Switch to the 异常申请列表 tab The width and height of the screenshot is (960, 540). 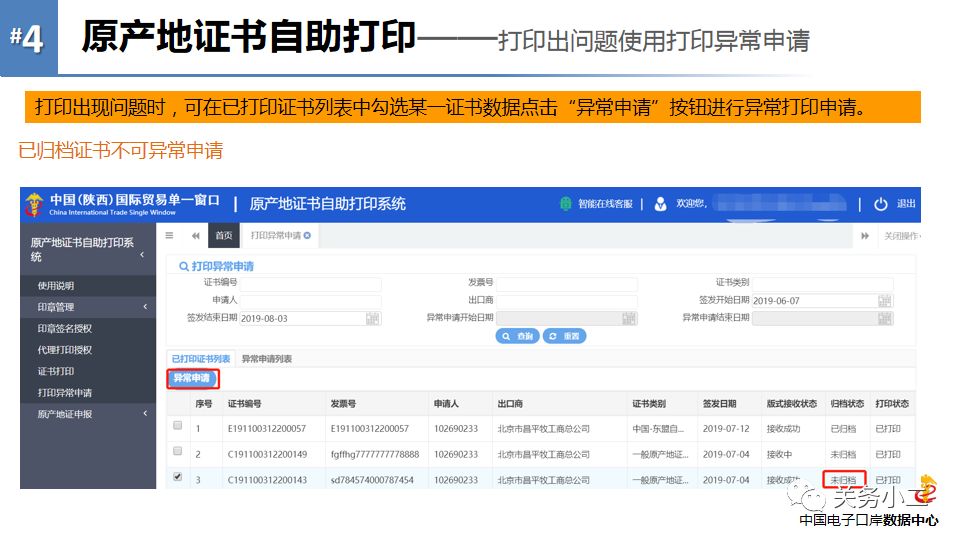click(267, 359)
